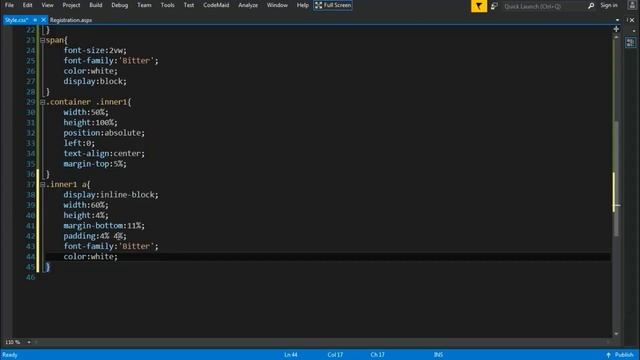Click the scroll down arrow of the editor scrollbar
The width and height of the screenshot is (640, 360).
tap(616, 333)
